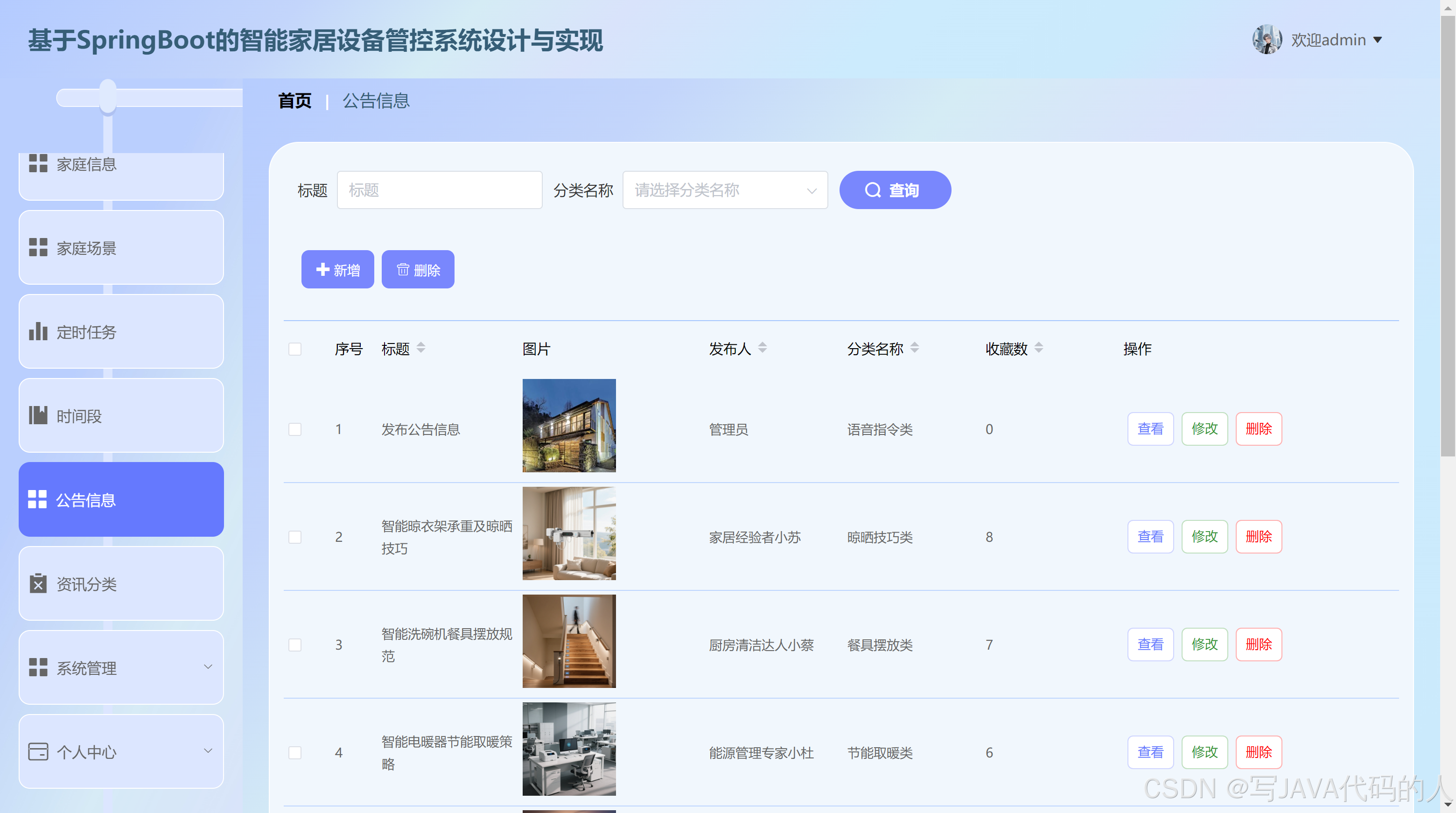Sort table by 分类名称 column arrows
The width and height of the screenshot is (1456, 813).
pyautogui.click(x=915, y=348)
